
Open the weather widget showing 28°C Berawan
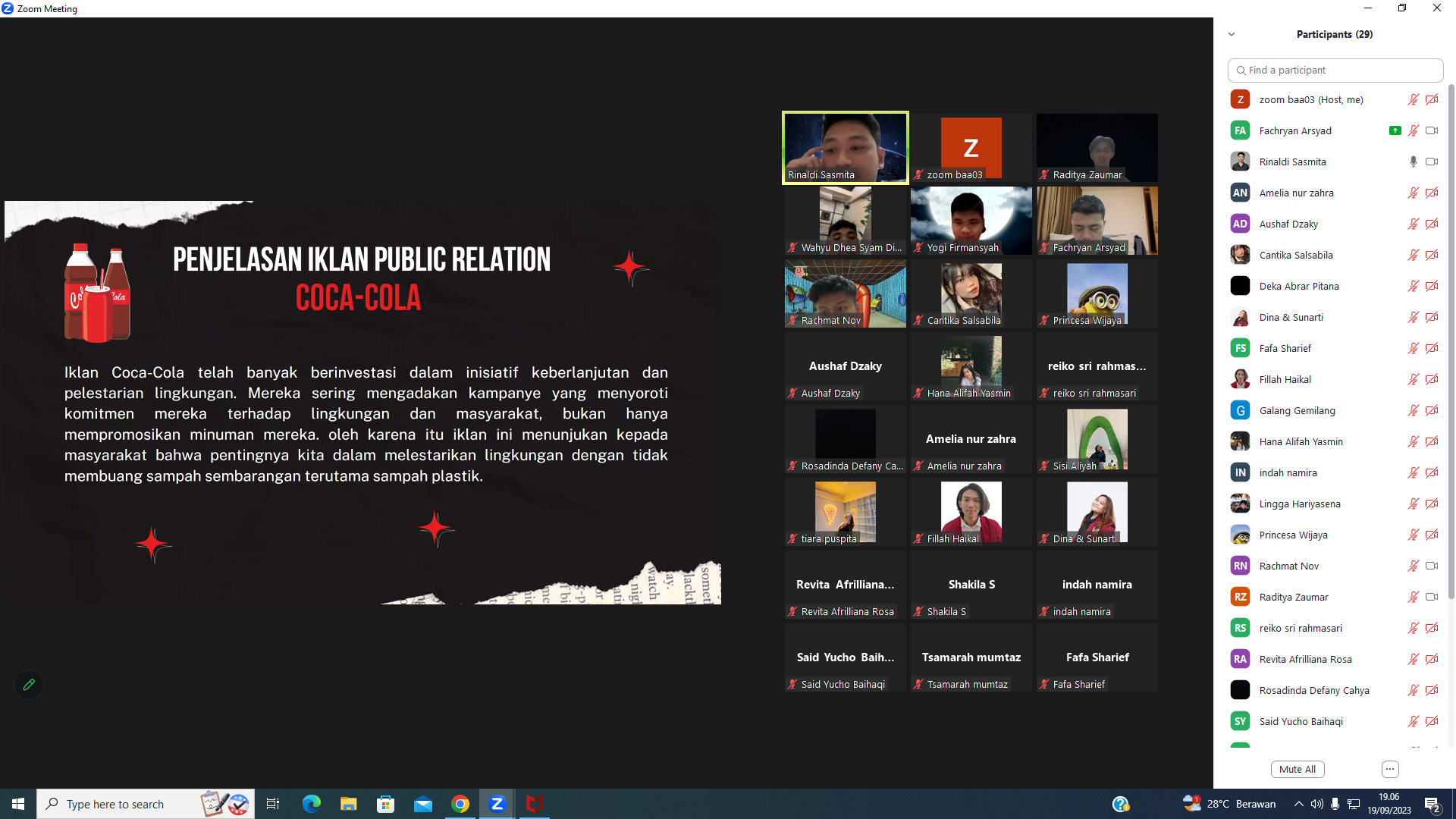click(1229, 804)
